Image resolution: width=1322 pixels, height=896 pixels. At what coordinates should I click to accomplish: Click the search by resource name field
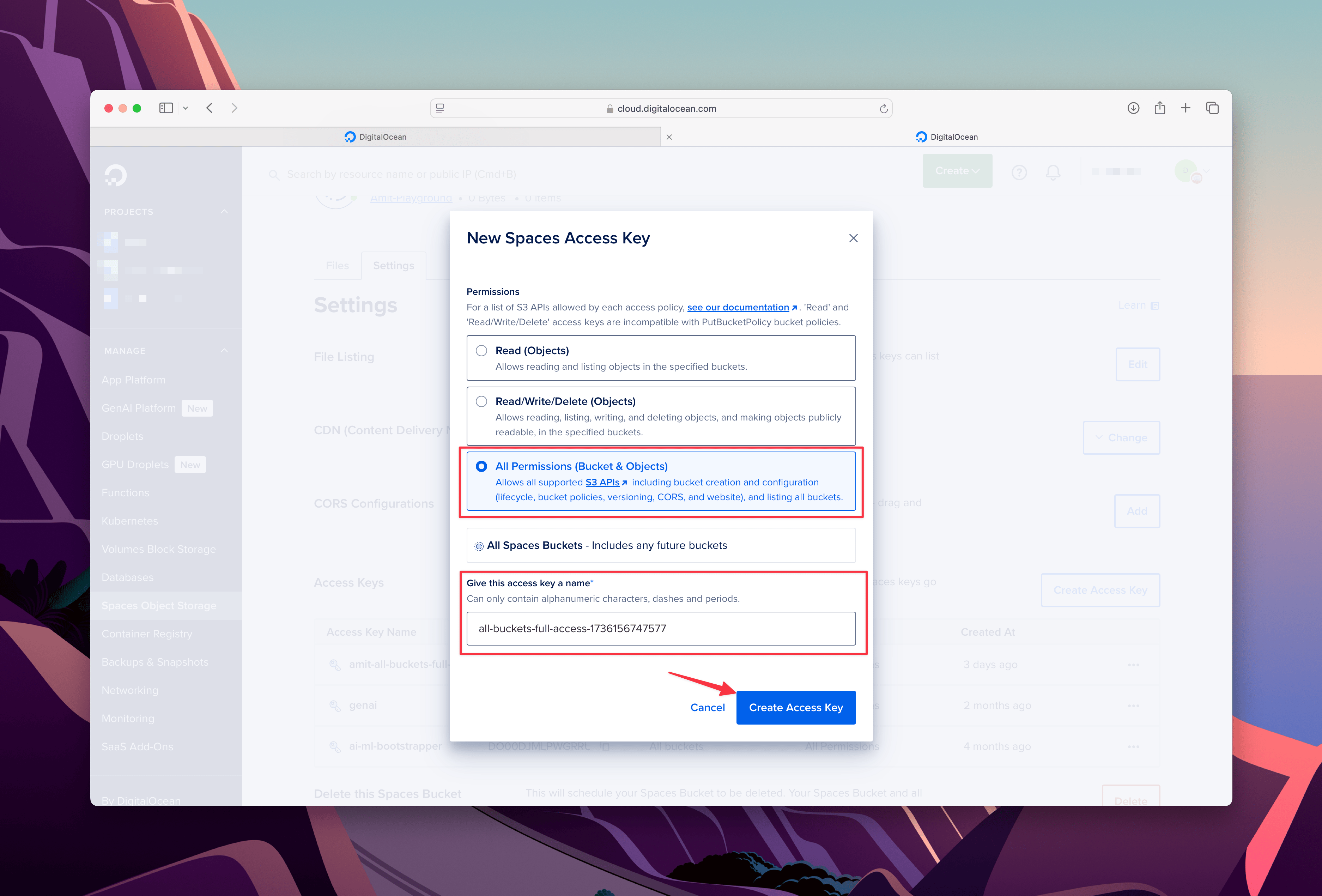(401, 174)
